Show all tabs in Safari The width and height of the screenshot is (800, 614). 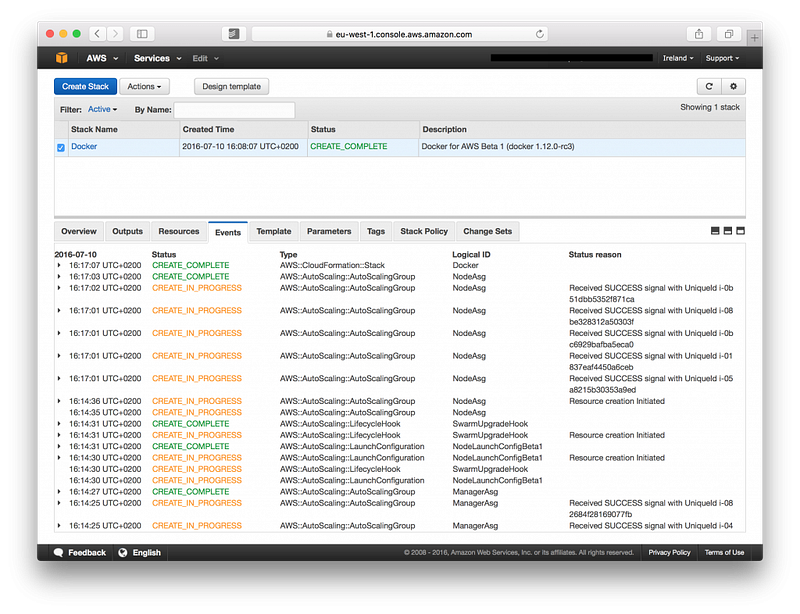(729, 34)
